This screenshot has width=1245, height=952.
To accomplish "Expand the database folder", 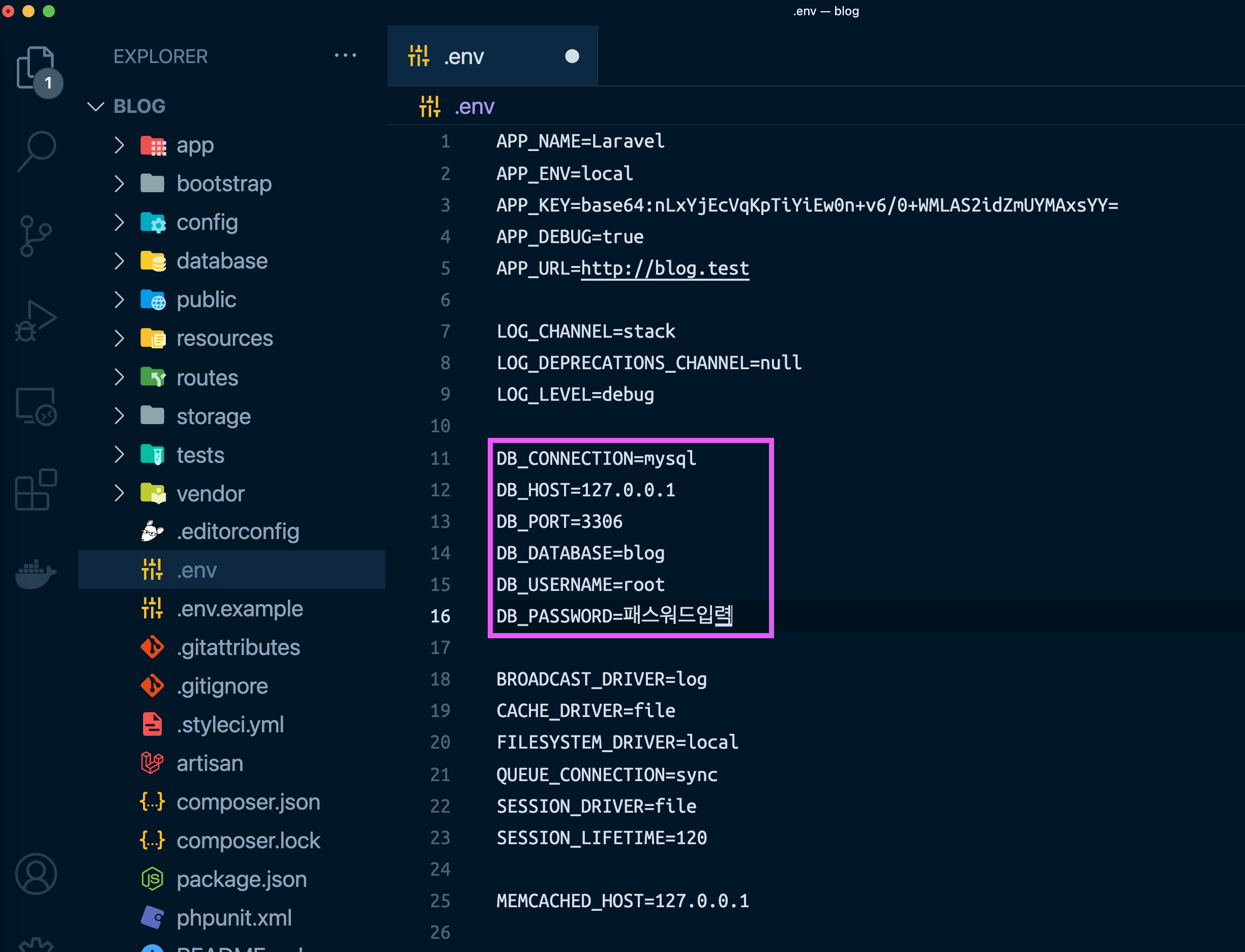I will click(222, 261).
